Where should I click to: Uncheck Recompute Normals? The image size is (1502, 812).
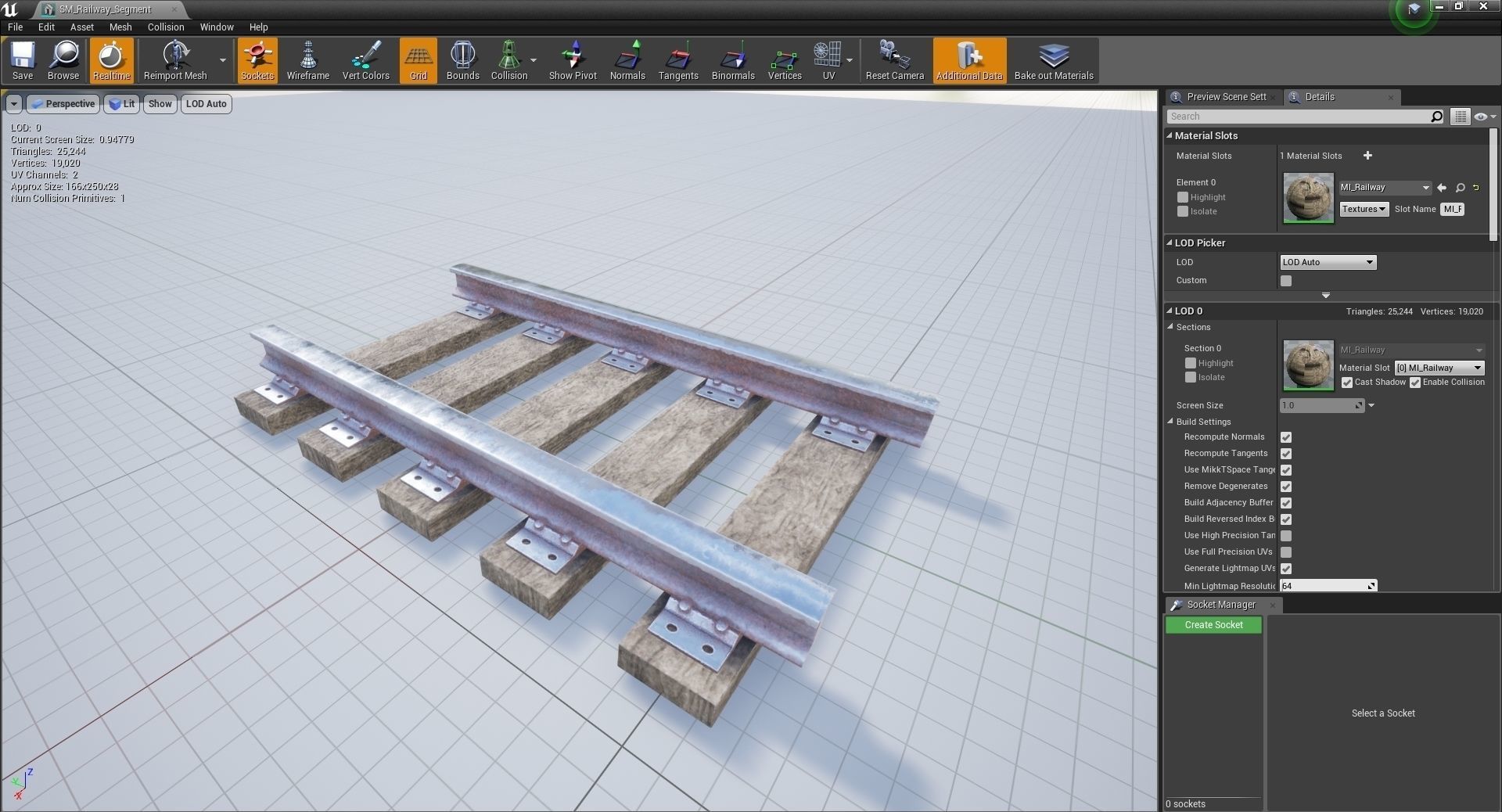[1286, 437]
